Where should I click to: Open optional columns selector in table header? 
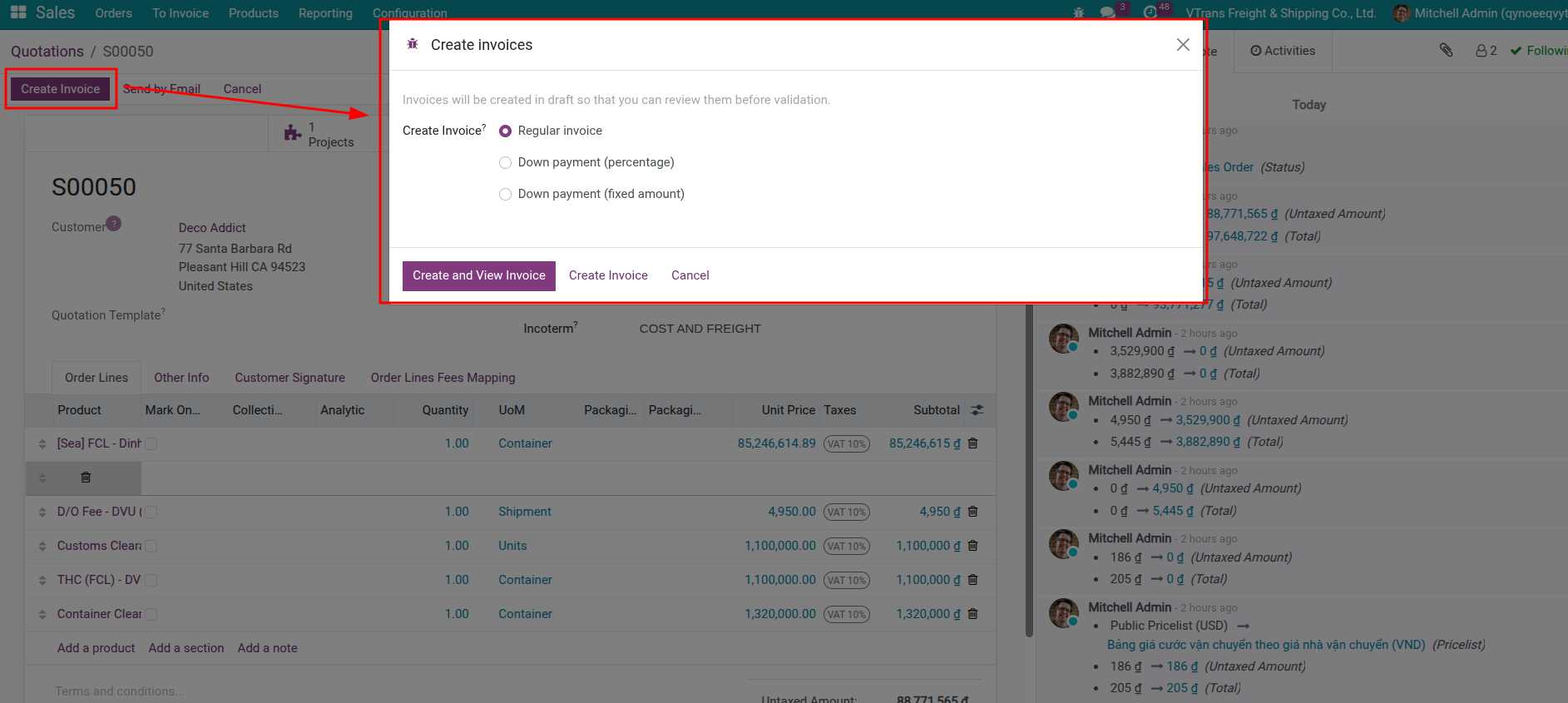[x=977, y=410]
